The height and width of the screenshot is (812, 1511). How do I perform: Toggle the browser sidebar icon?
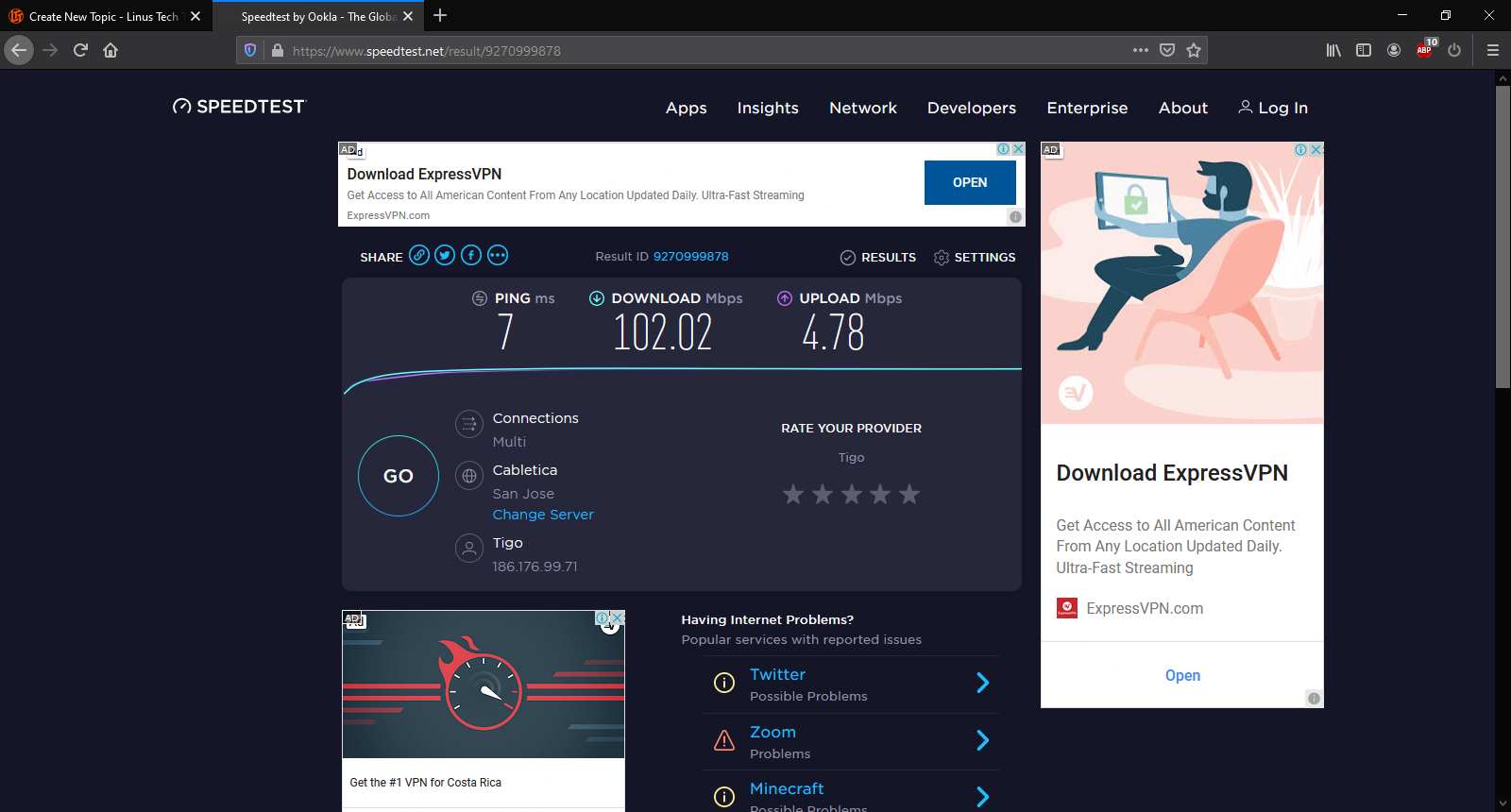pyautogui.click(x=1364, y=50)
